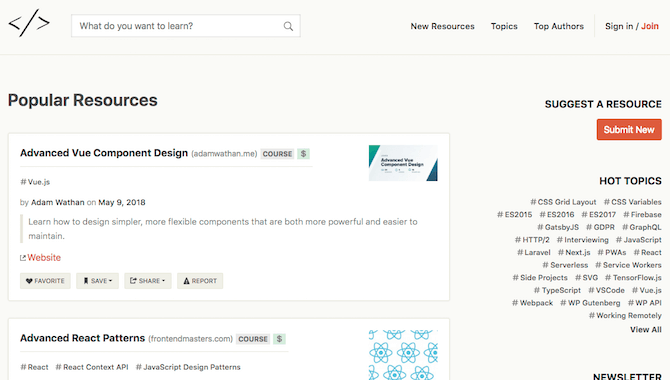Click COURSE badge on Advanced React Patterns
This screenshot has width=670, height=380.
tap(253, 339)
